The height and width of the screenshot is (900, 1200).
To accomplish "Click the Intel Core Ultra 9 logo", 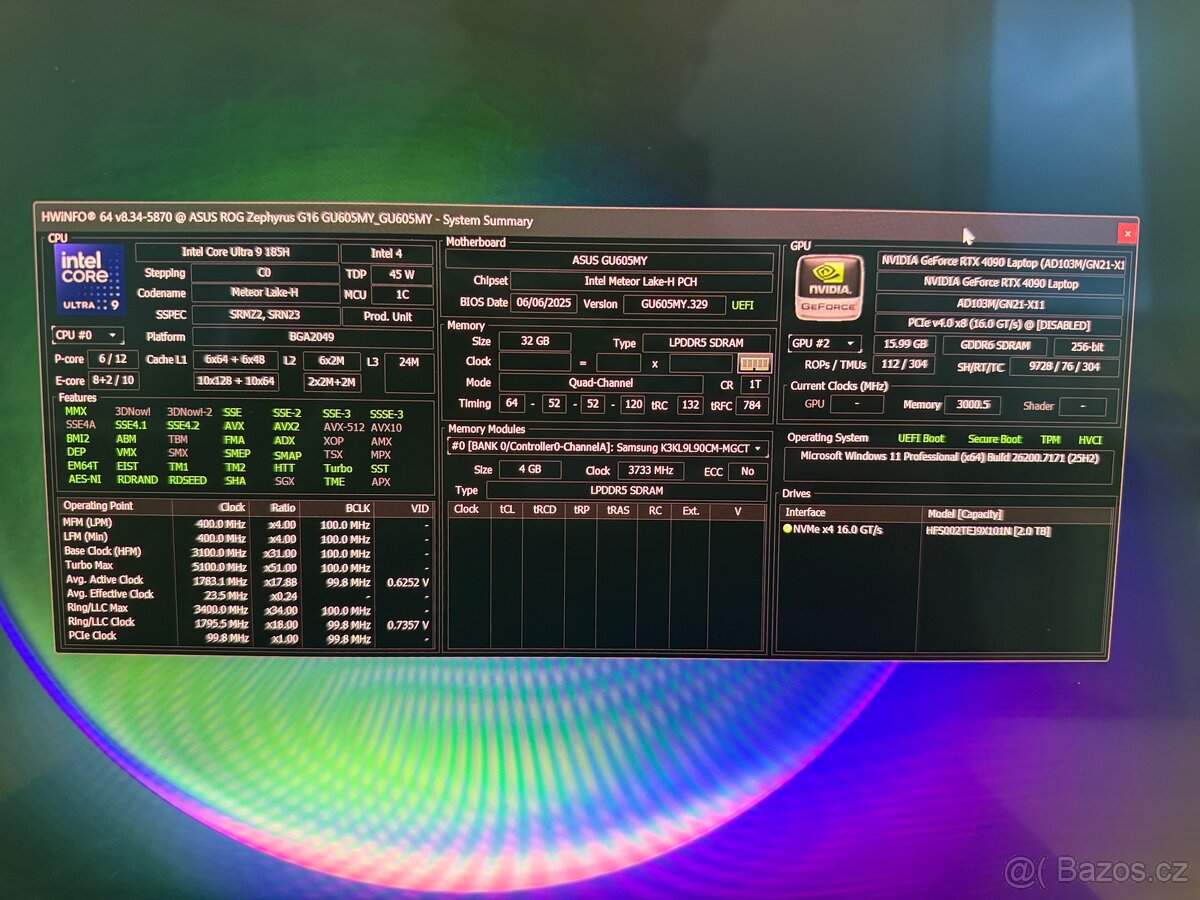I will point(90,280).
